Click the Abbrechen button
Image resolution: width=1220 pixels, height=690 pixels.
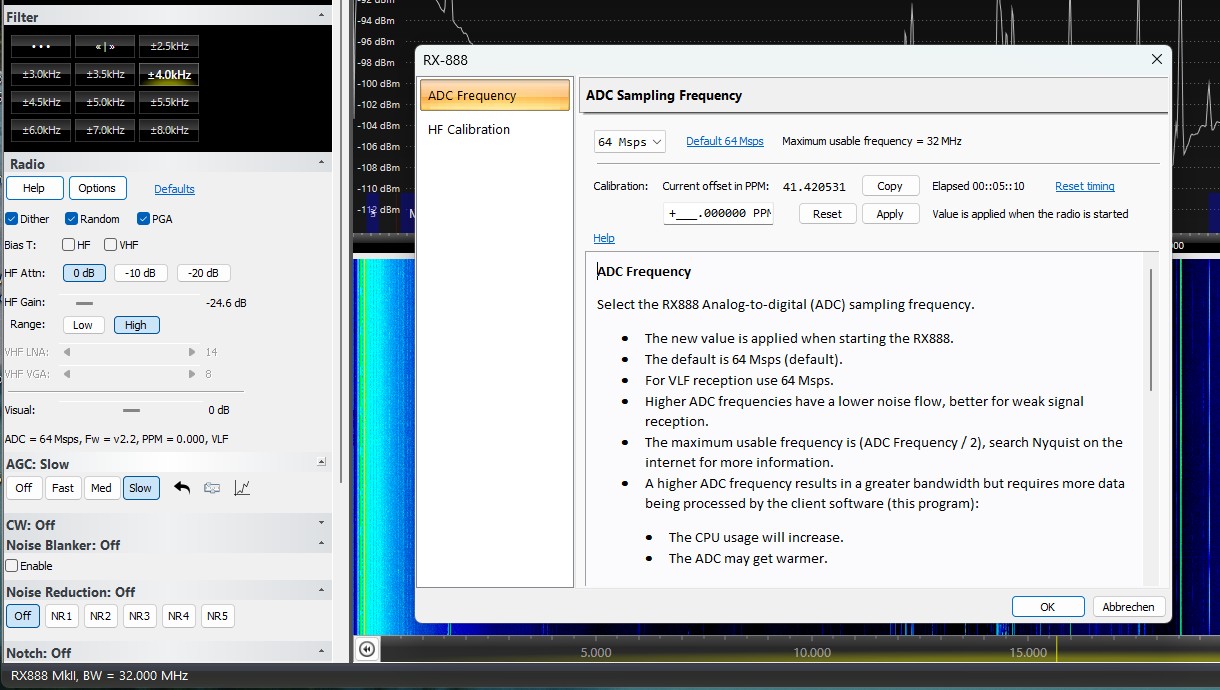[1129, 607]
